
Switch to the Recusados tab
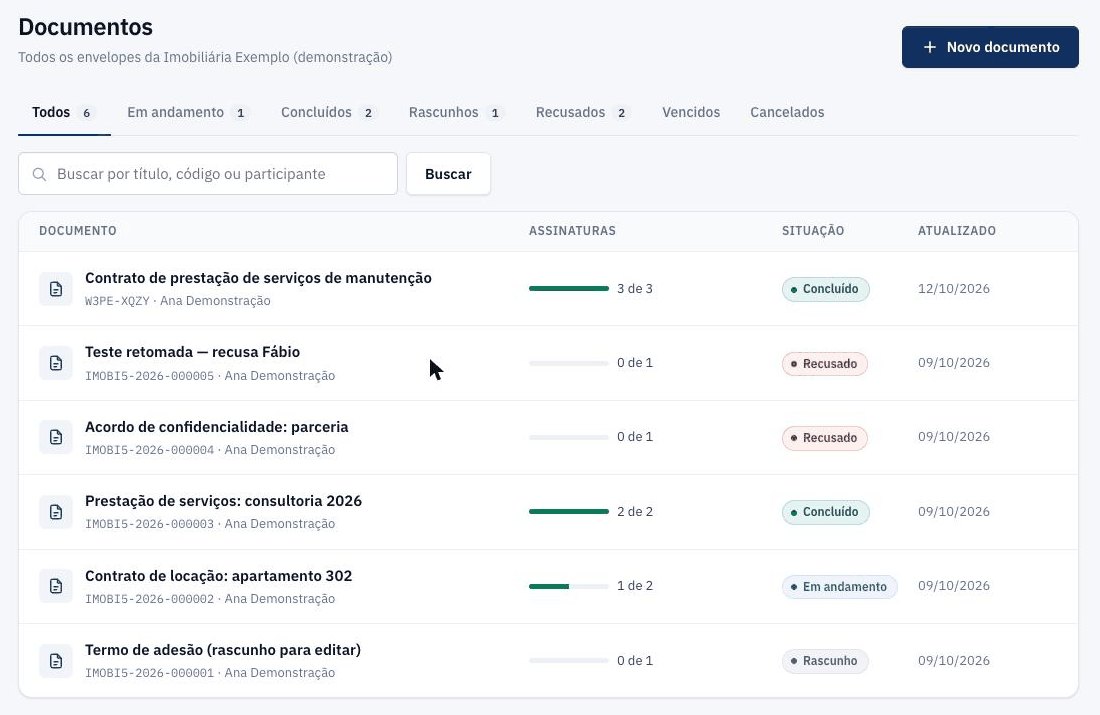coord(582,112)
